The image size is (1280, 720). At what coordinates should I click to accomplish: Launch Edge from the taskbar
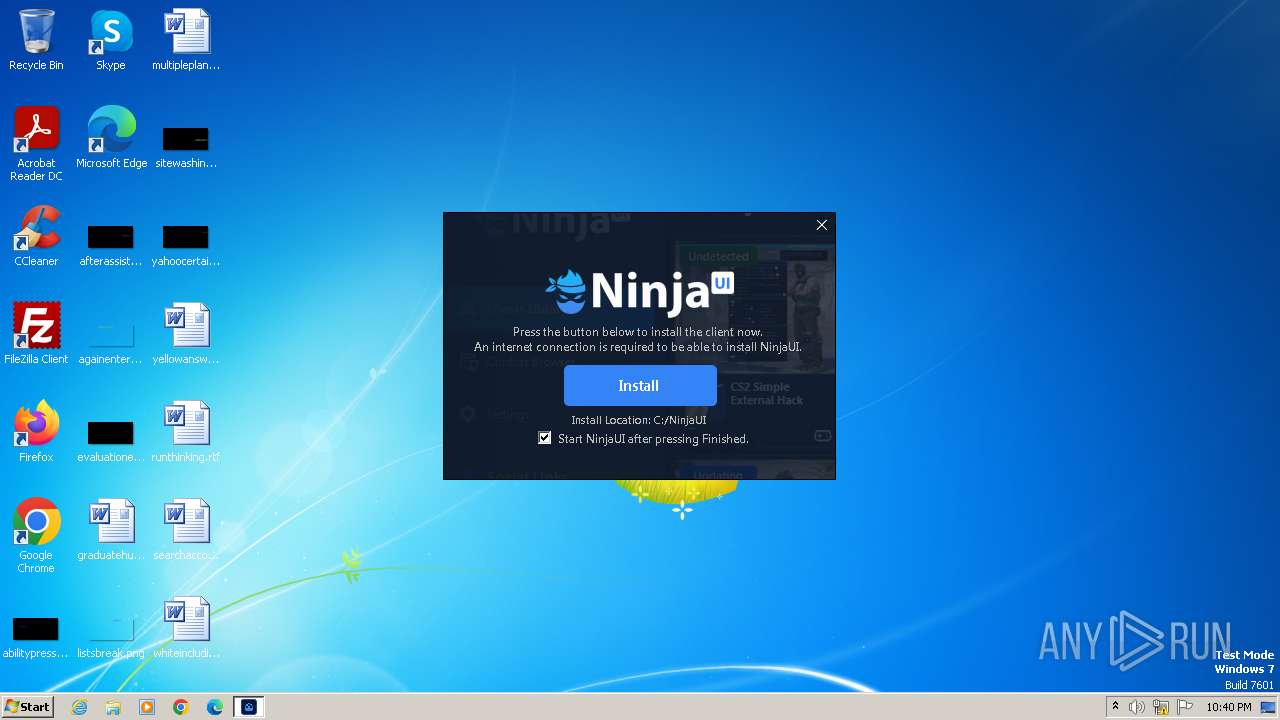point(215,707)
